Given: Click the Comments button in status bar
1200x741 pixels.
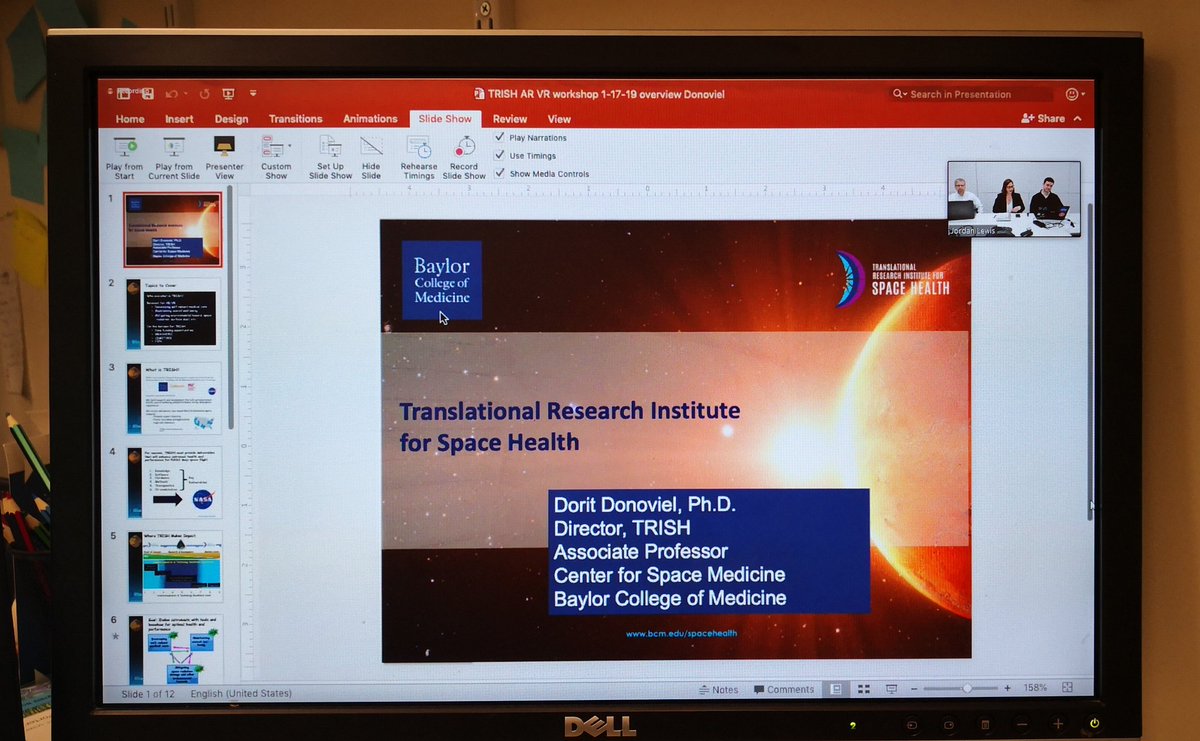Looking at the screenshot, I should pos(785,690).
